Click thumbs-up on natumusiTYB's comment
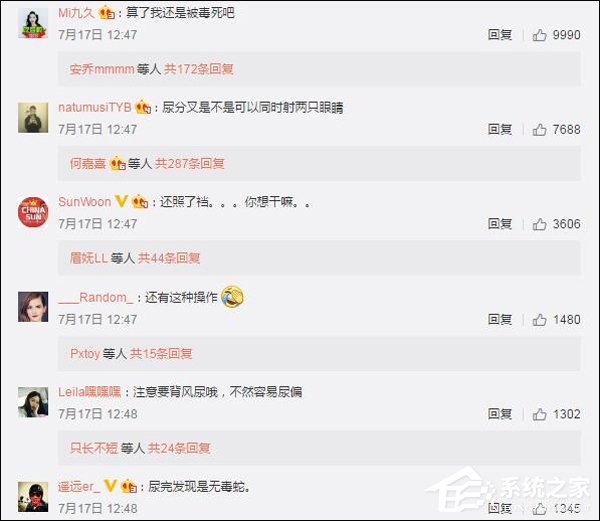600x521 pixels. [x=539, y=130]
